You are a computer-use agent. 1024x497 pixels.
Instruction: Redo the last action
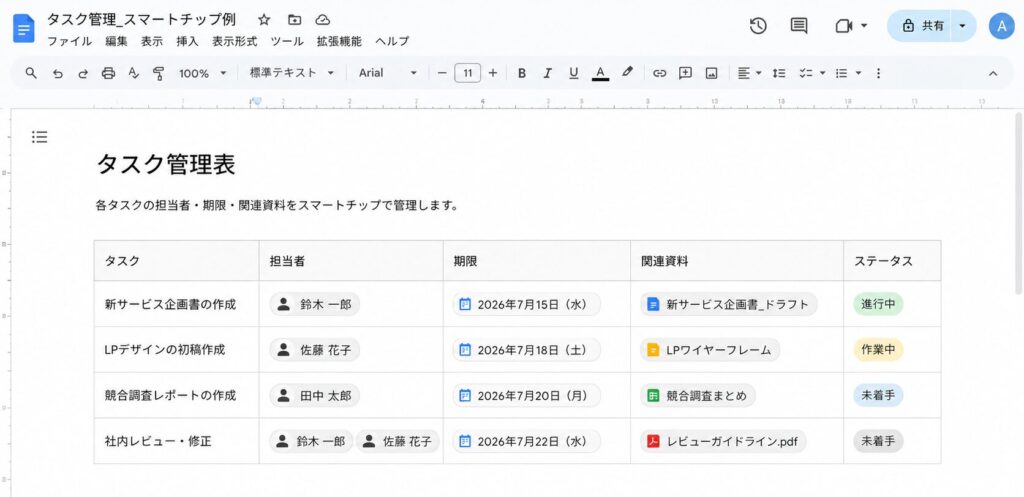click(x=83, y=73)
